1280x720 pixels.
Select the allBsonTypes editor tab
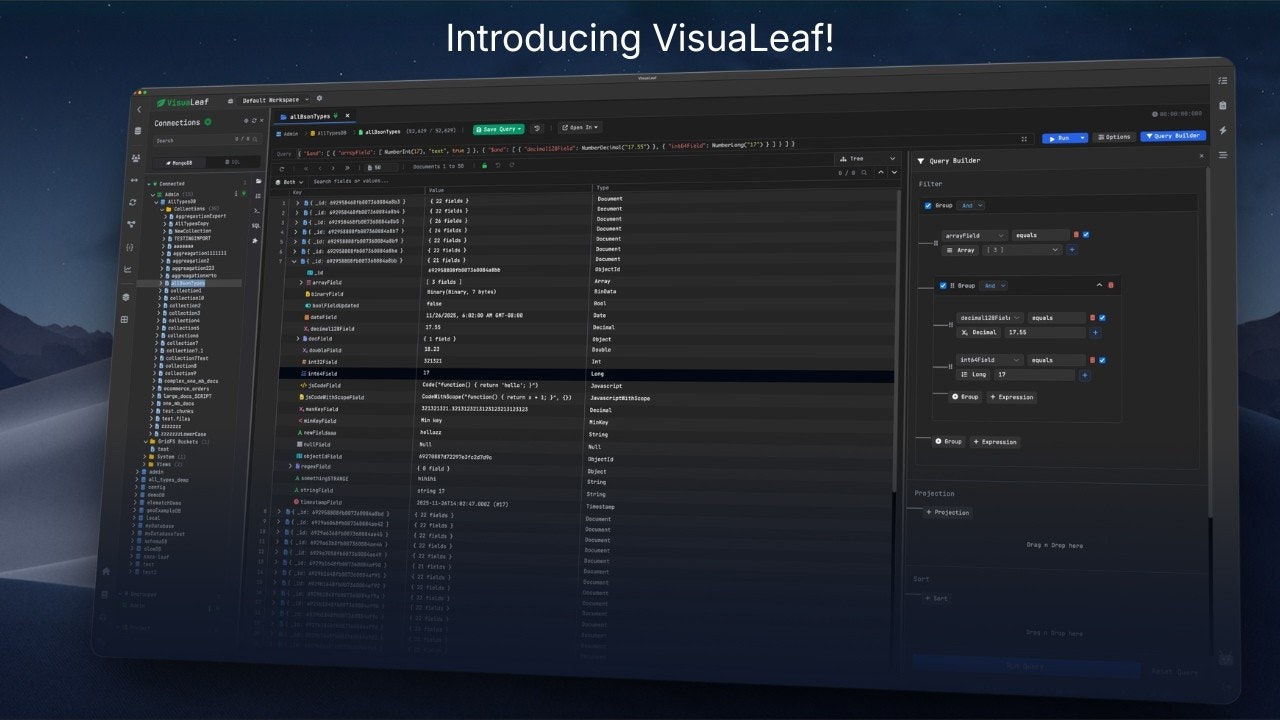tap(310, 115)
